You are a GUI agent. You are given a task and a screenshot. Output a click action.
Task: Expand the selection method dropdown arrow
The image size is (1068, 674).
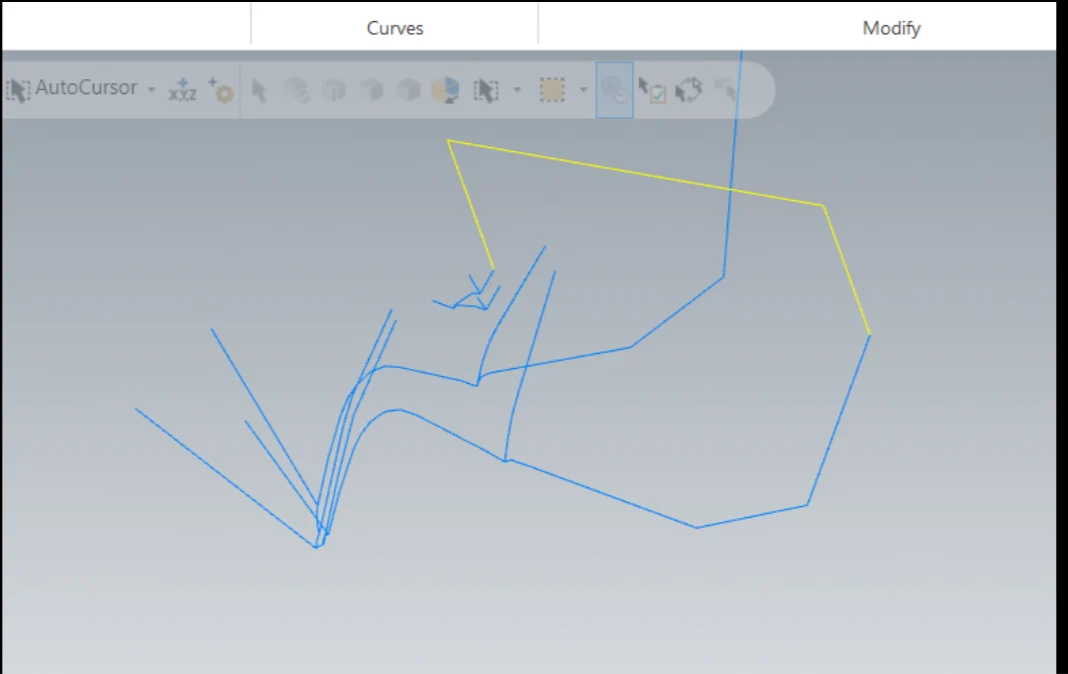(x=517, y=90)
